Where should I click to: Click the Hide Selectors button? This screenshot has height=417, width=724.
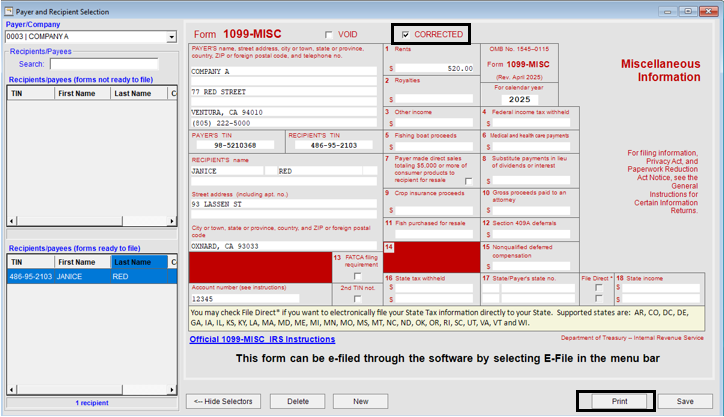(223, 401)
